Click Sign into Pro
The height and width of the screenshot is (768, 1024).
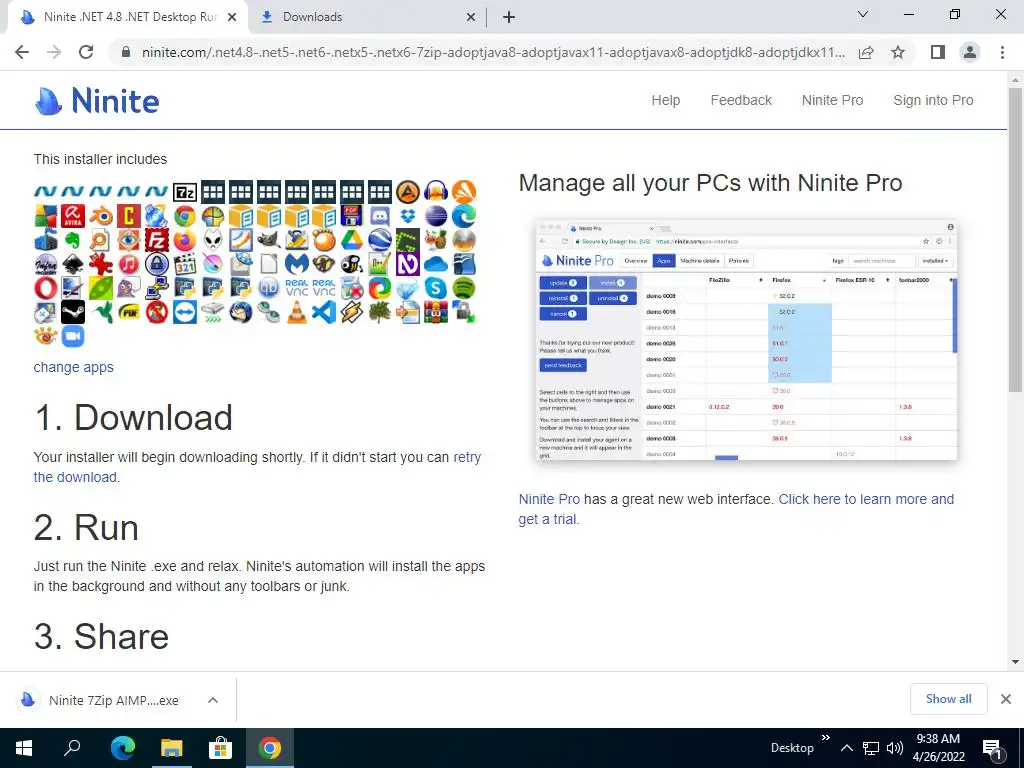pyautogui.click(x=933, y=100)
